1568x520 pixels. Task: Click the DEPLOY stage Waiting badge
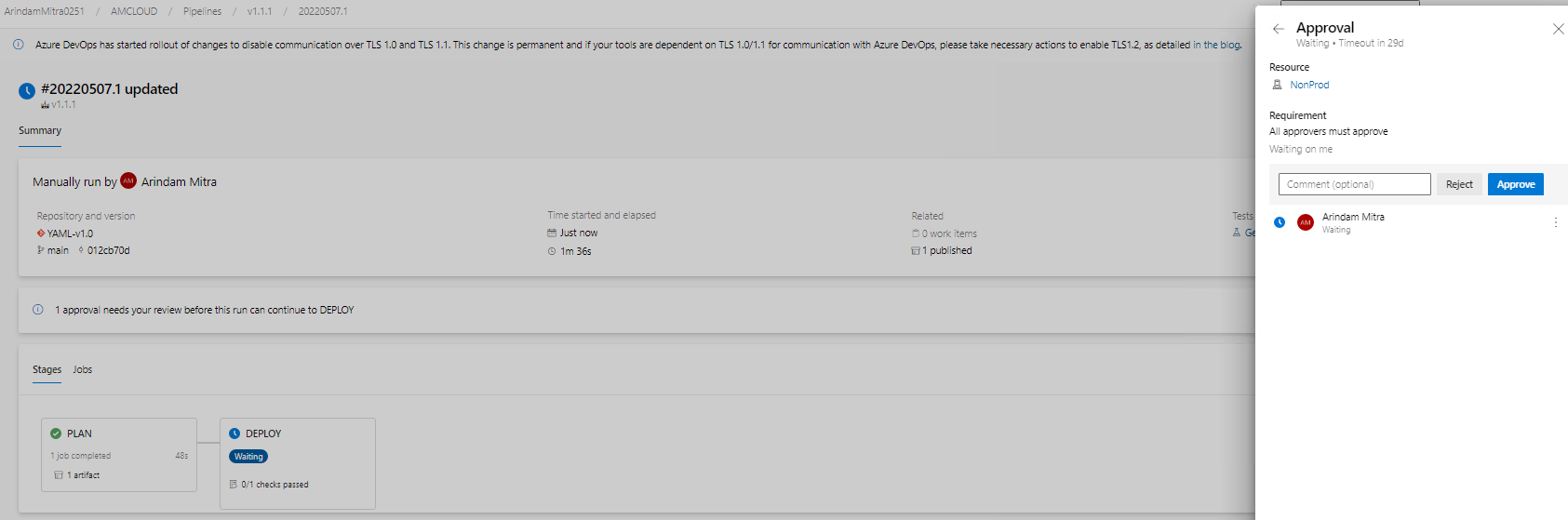point(248,457)
